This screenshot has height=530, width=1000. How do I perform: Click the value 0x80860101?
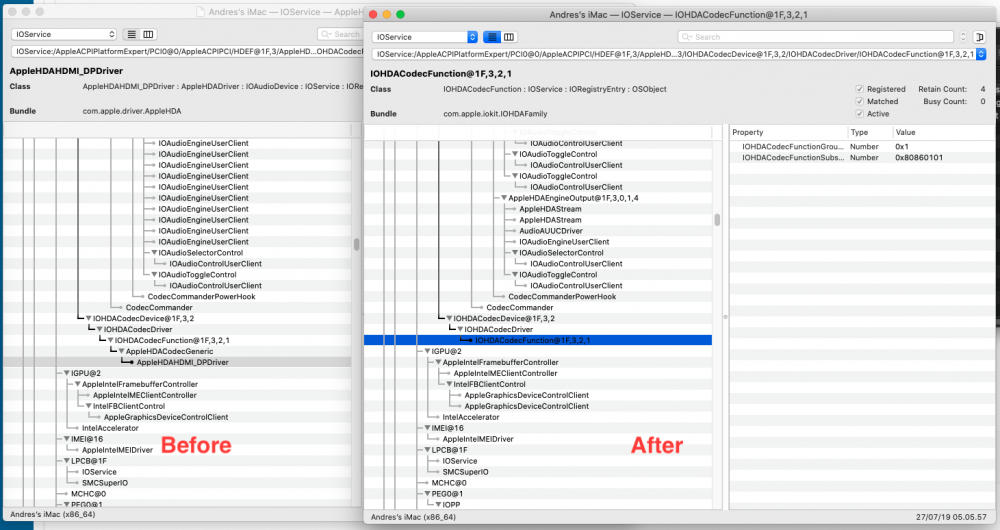pyautogui.click(x=919, y=158)
